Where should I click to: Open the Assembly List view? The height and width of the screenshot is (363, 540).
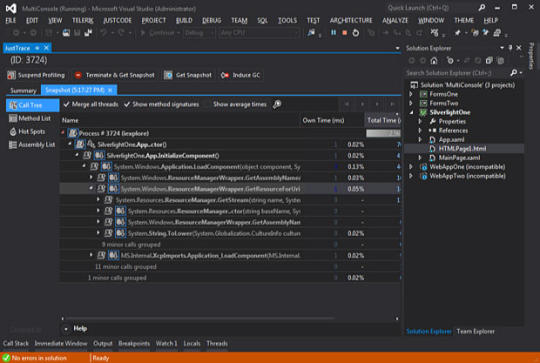pos(32,145)
